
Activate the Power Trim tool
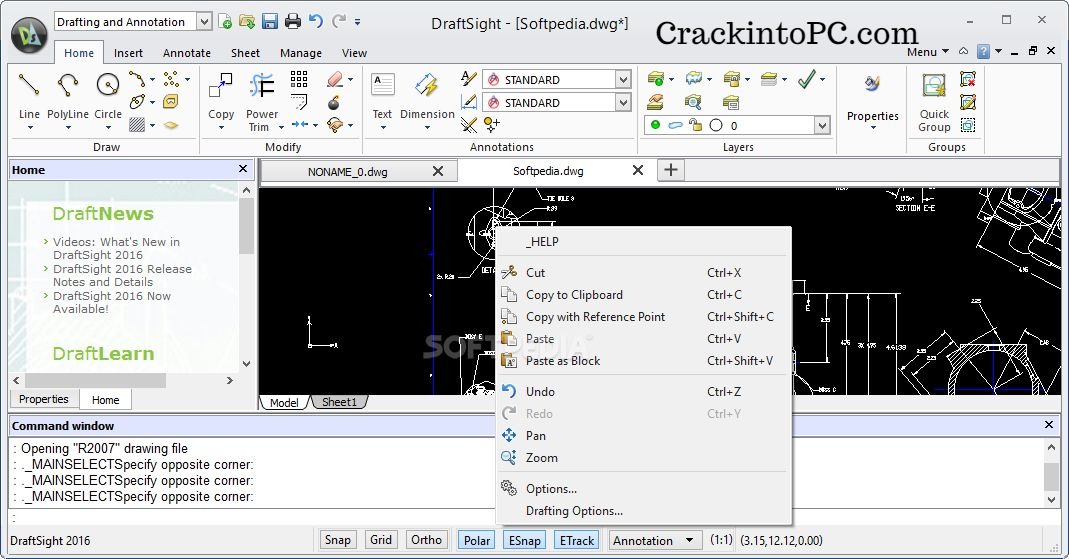pos(262,85)
